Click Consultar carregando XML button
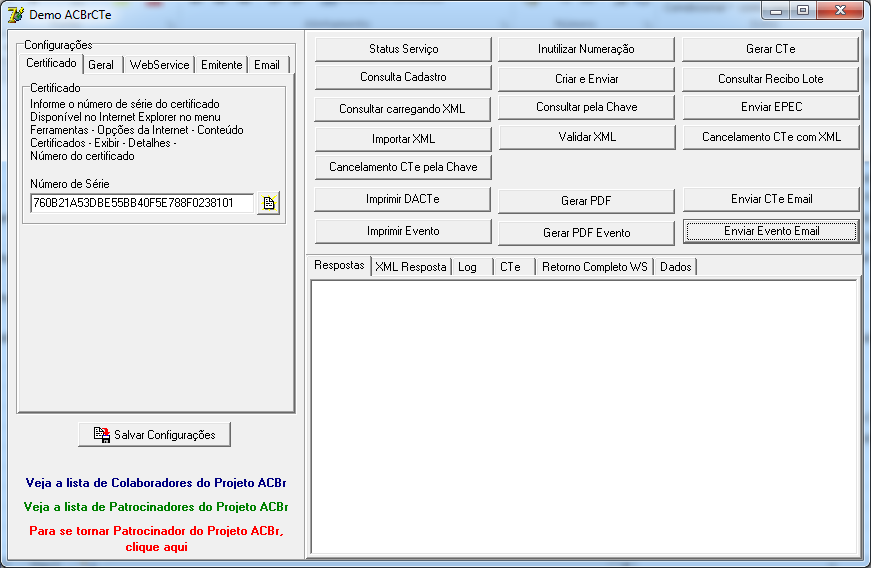871x568 pixels. click(402, 109)
